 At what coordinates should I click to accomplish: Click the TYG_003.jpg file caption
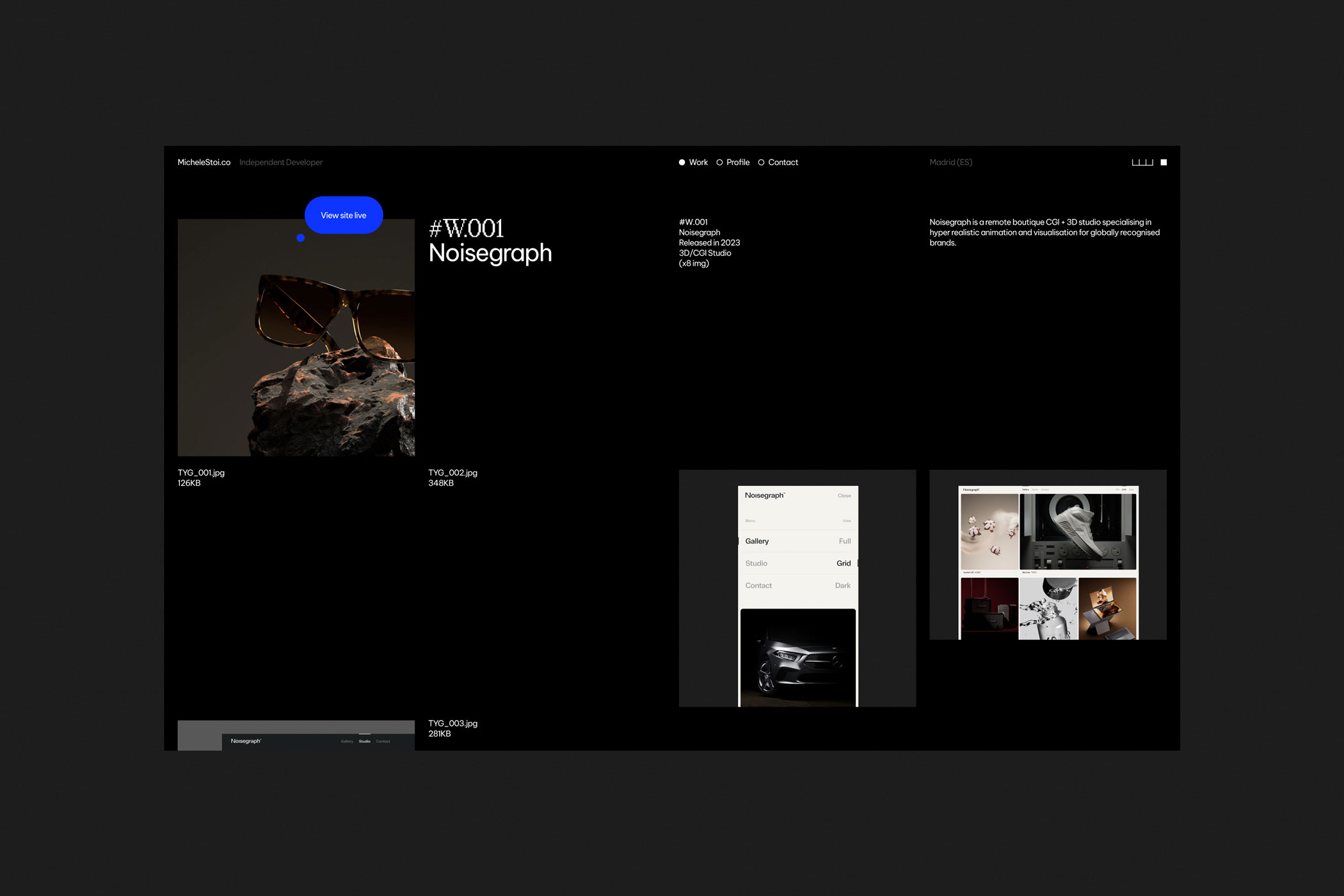click(x=452, y=724)
